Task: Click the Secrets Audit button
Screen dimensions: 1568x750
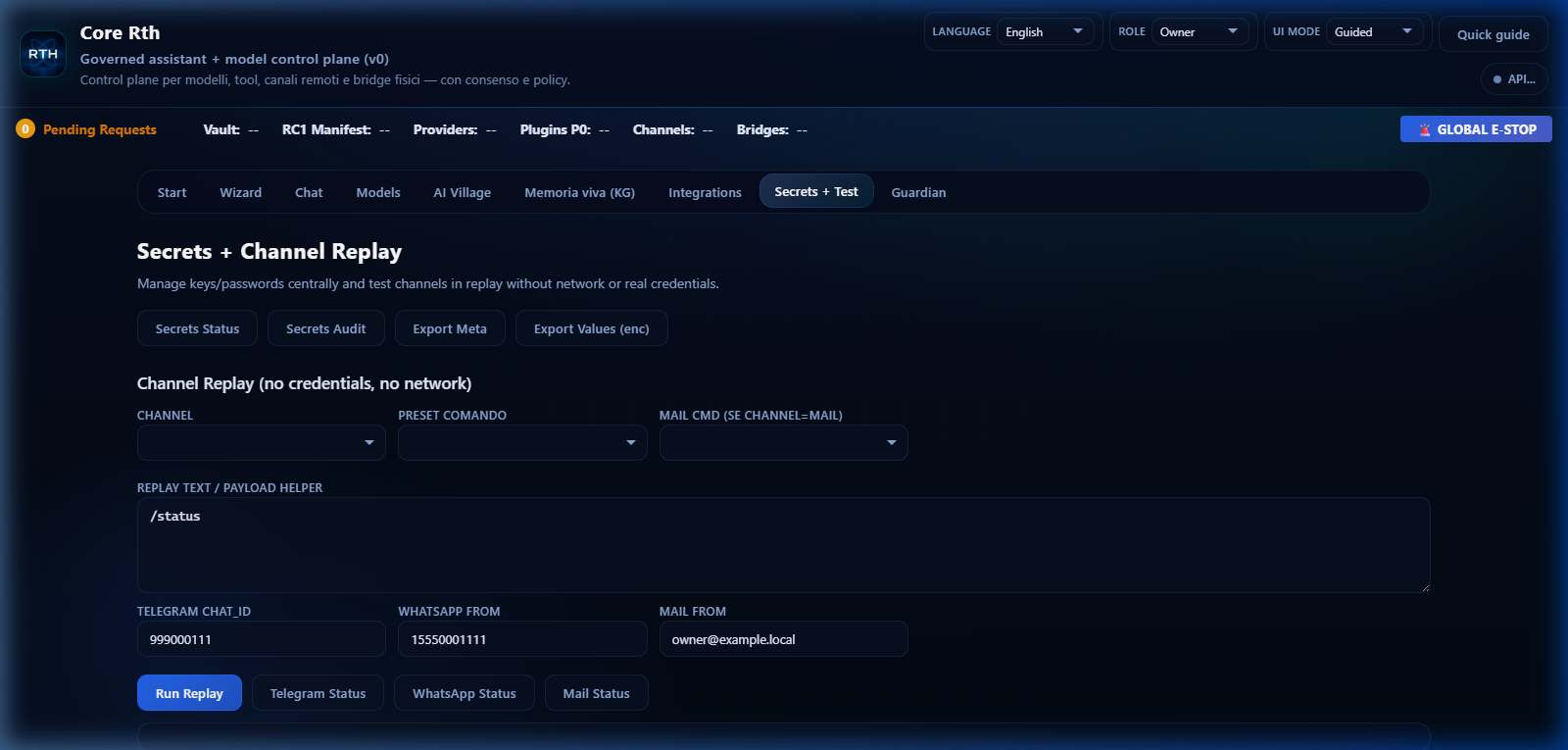Action: point(325,328)
